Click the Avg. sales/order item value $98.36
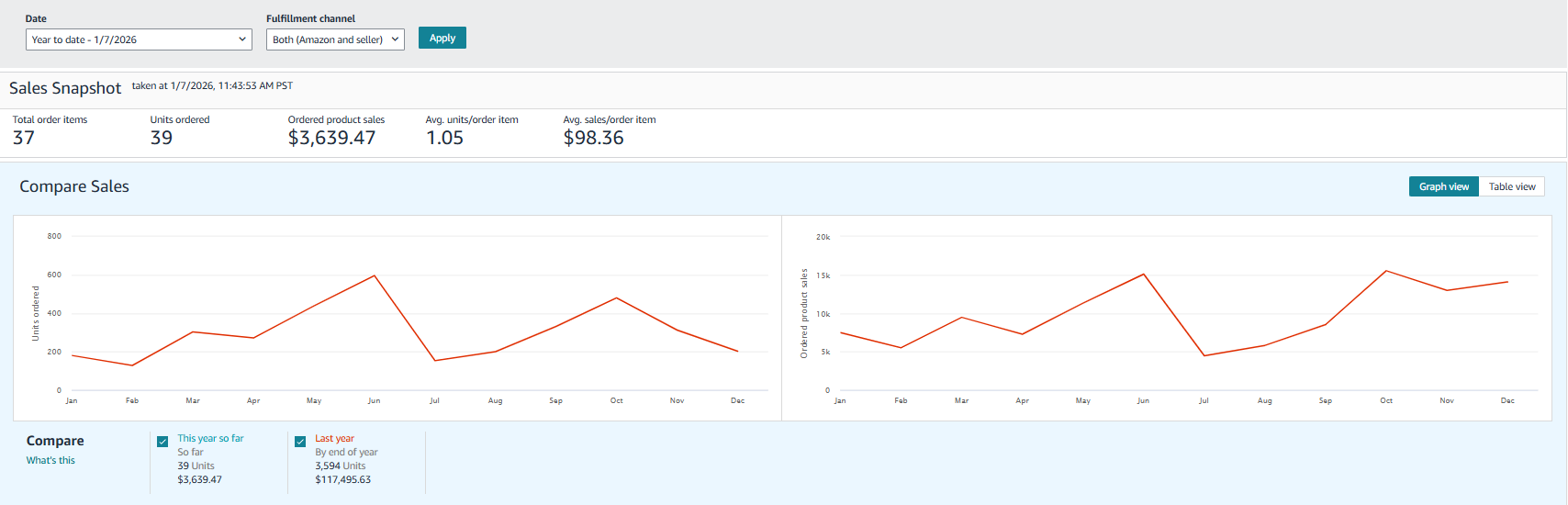The height and width of the screenshot is (505, 1568). [x=593, y=138]
